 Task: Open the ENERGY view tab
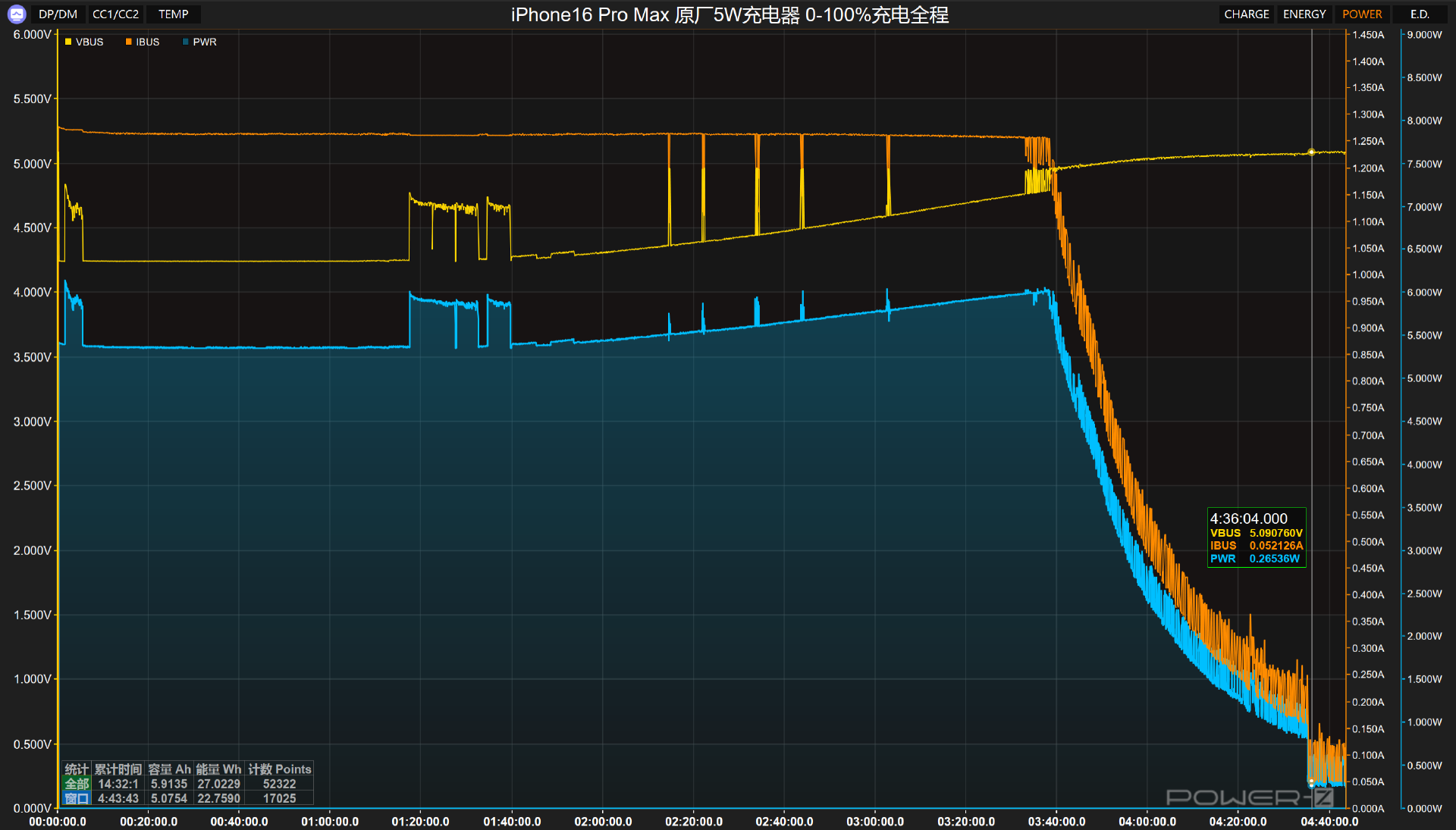(1304, 14)
